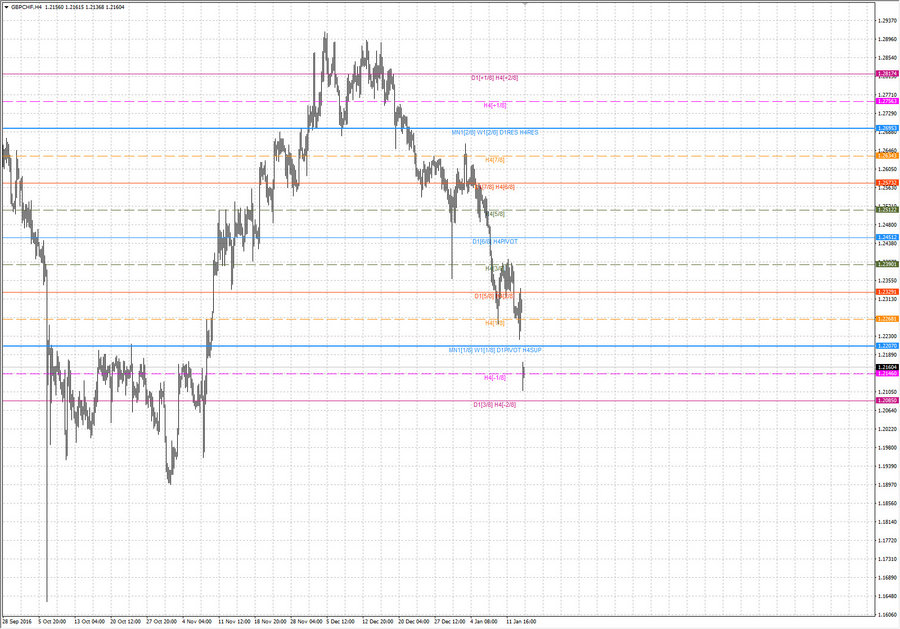Select the 'H4[+1/8]' magenta line label
This screenshot has height=629, width=900.
[495, 106]
